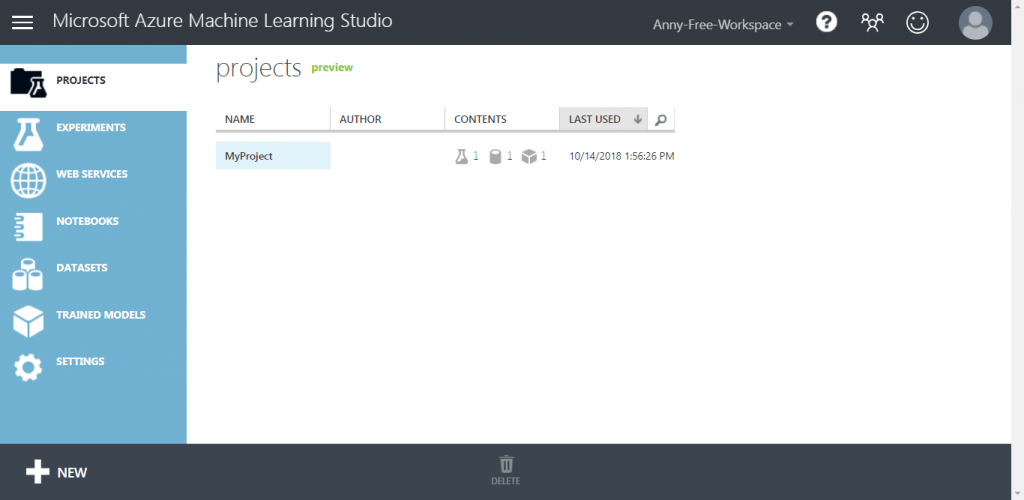1024x500 pixels.
Task: Click the NEW button label
Action: click(72, 473)
